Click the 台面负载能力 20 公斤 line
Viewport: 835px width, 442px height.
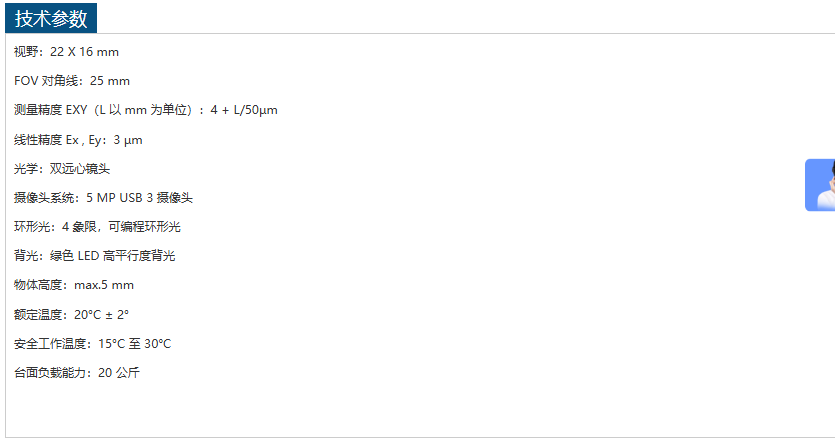77,373
